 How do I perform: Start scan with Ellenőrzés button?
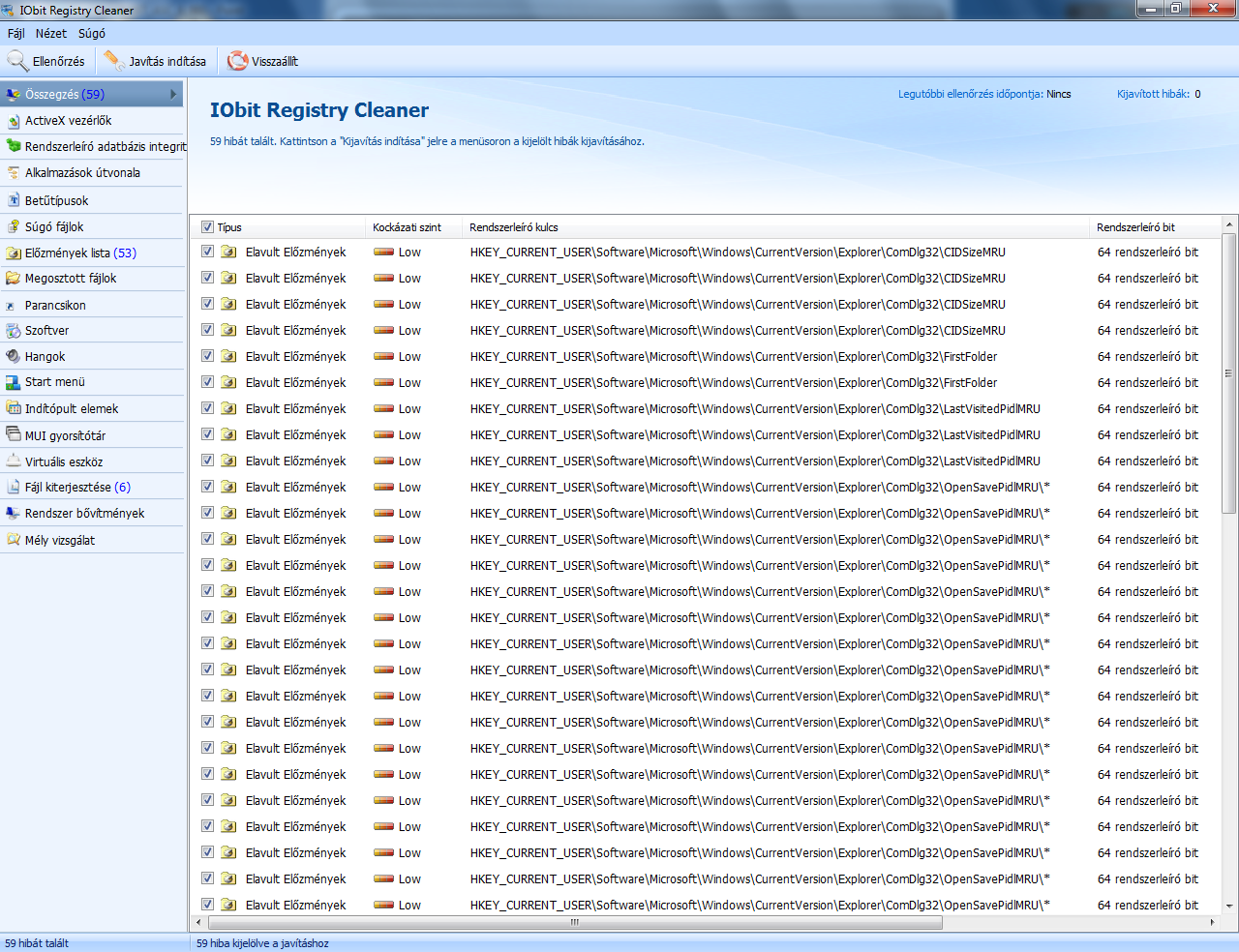coord(46,61)
